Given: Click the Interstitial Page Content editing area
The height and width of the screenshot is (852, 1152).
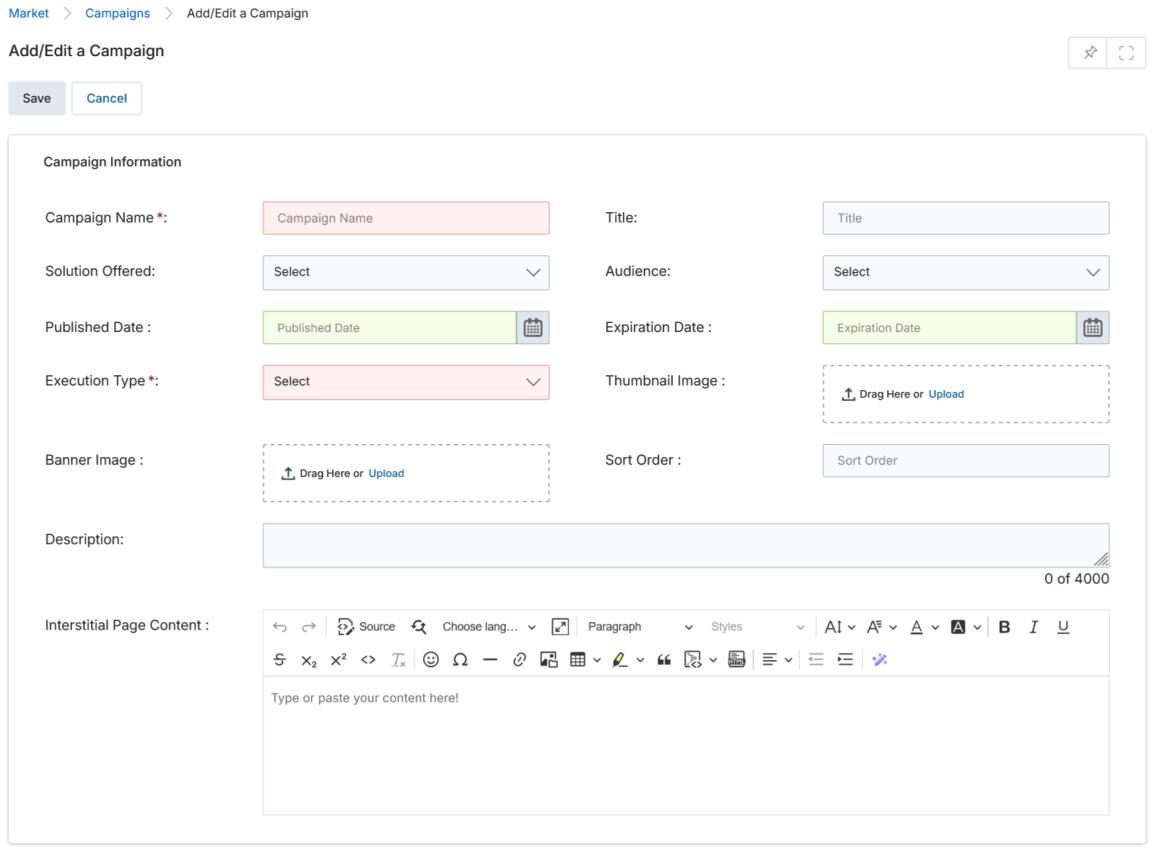Looking at the screenshot, I should click(685, 745).
